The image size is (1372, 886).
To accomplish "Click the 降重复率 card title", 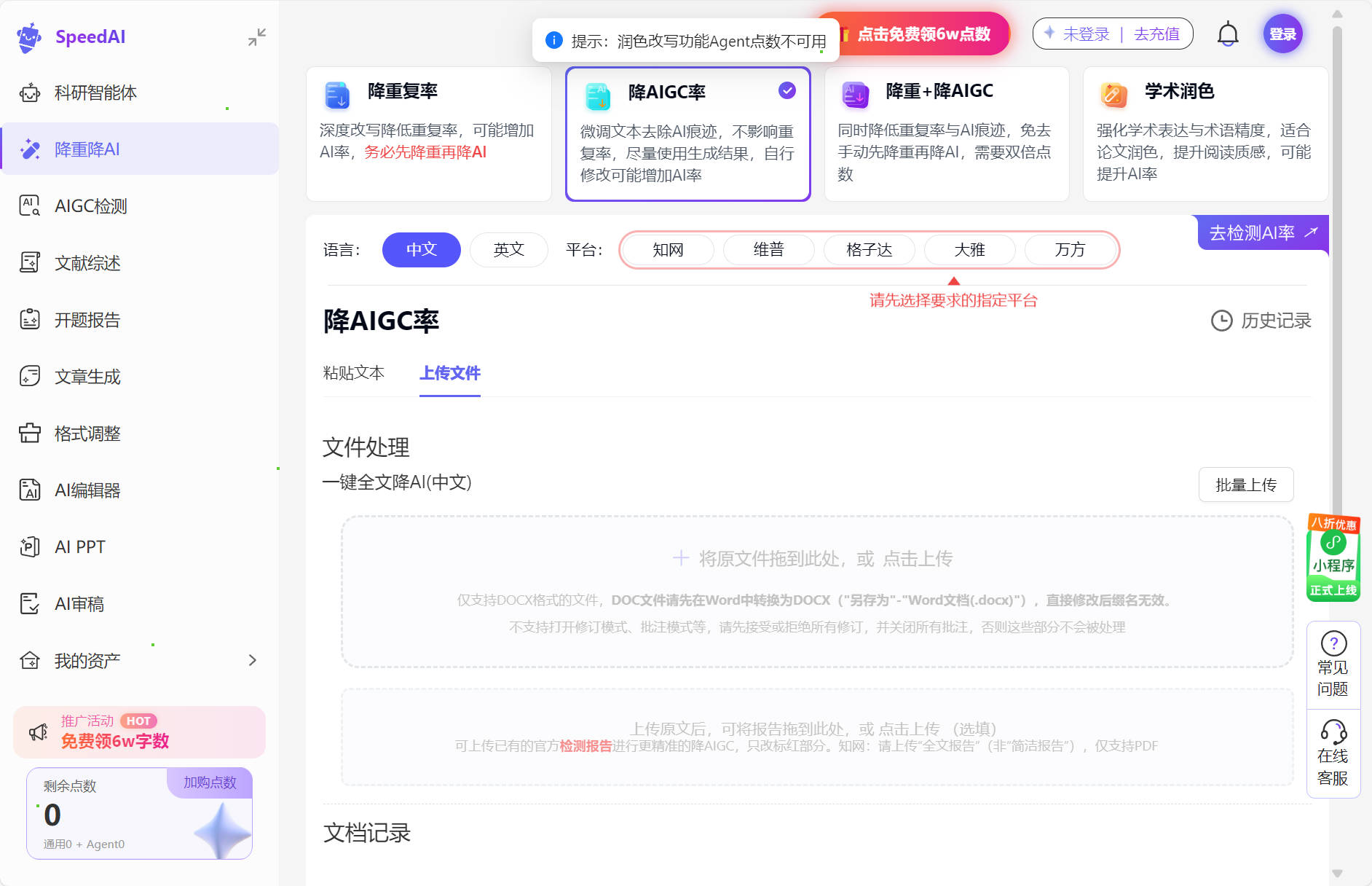I will (x=403, y=91).
